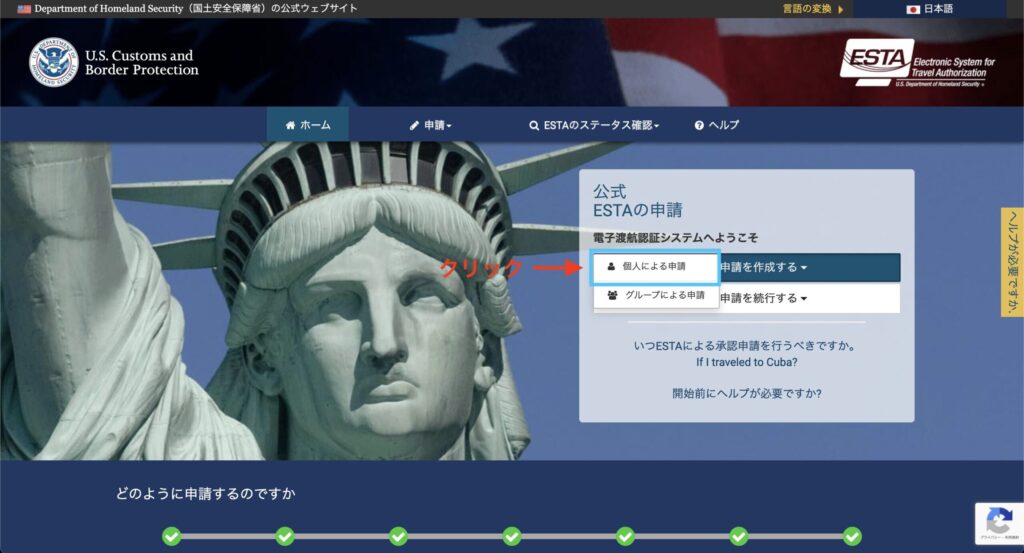This screenshot has width=1024, height=553.
Task: Open the ホーム navigation tab
Action: coord(307,125)
